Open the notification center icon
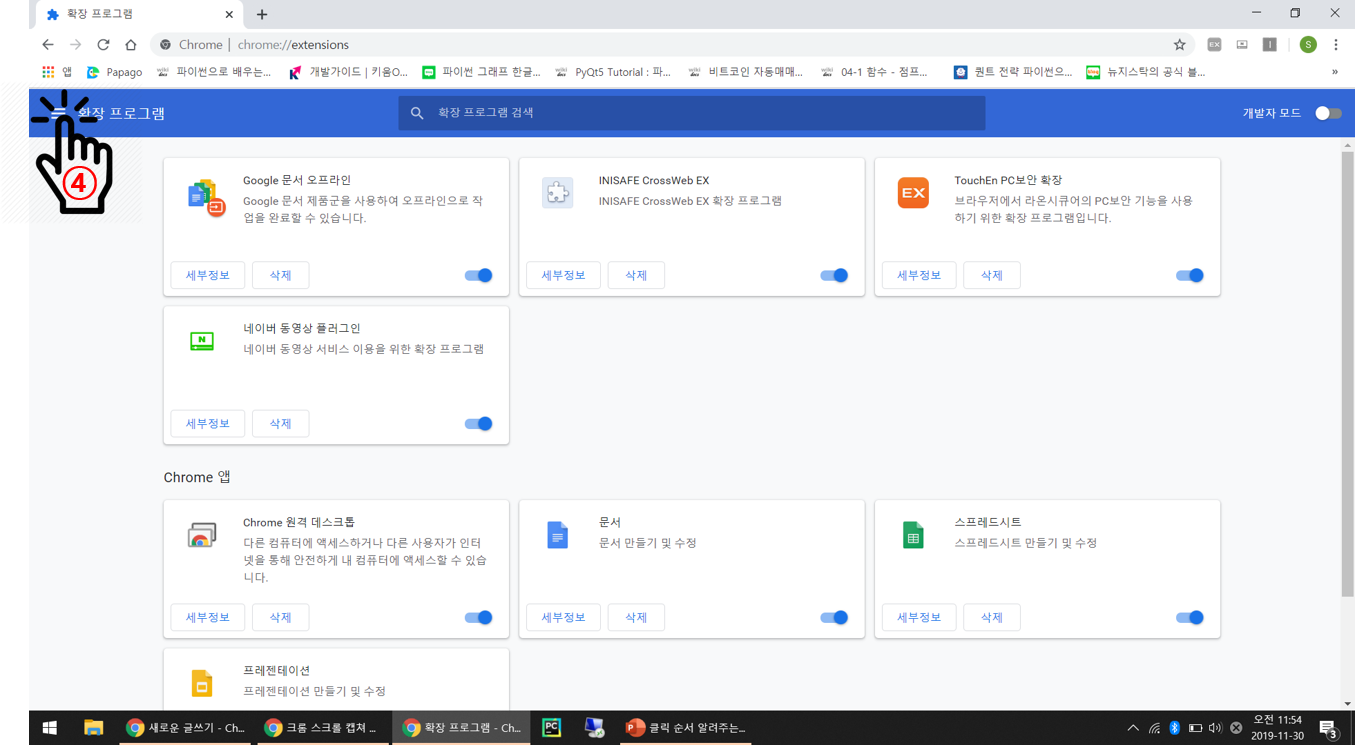 coord(1328,728)
